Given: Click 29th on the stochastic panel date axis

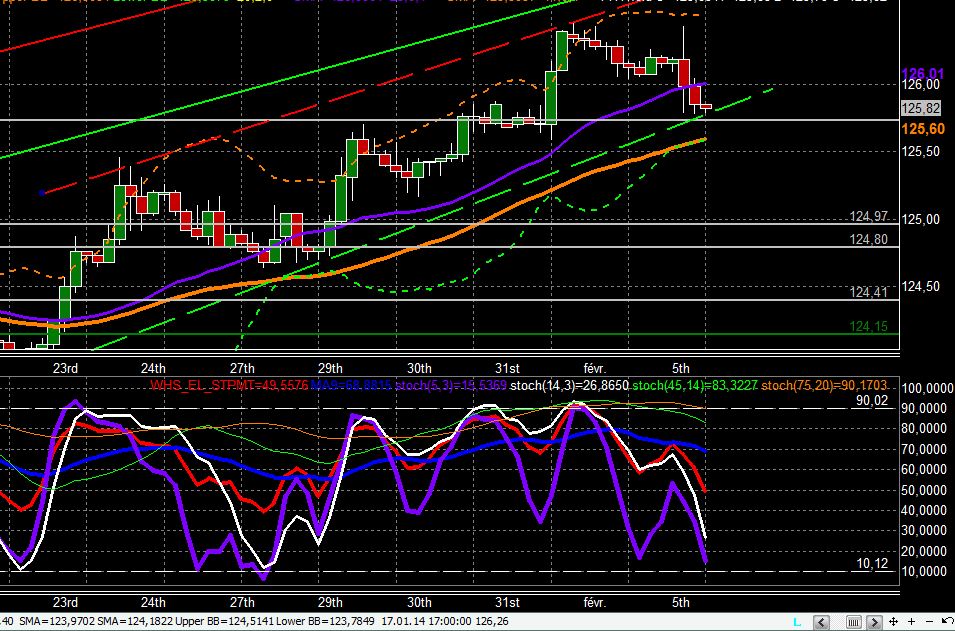Looking at the screenshot, I should click(329, 602).
